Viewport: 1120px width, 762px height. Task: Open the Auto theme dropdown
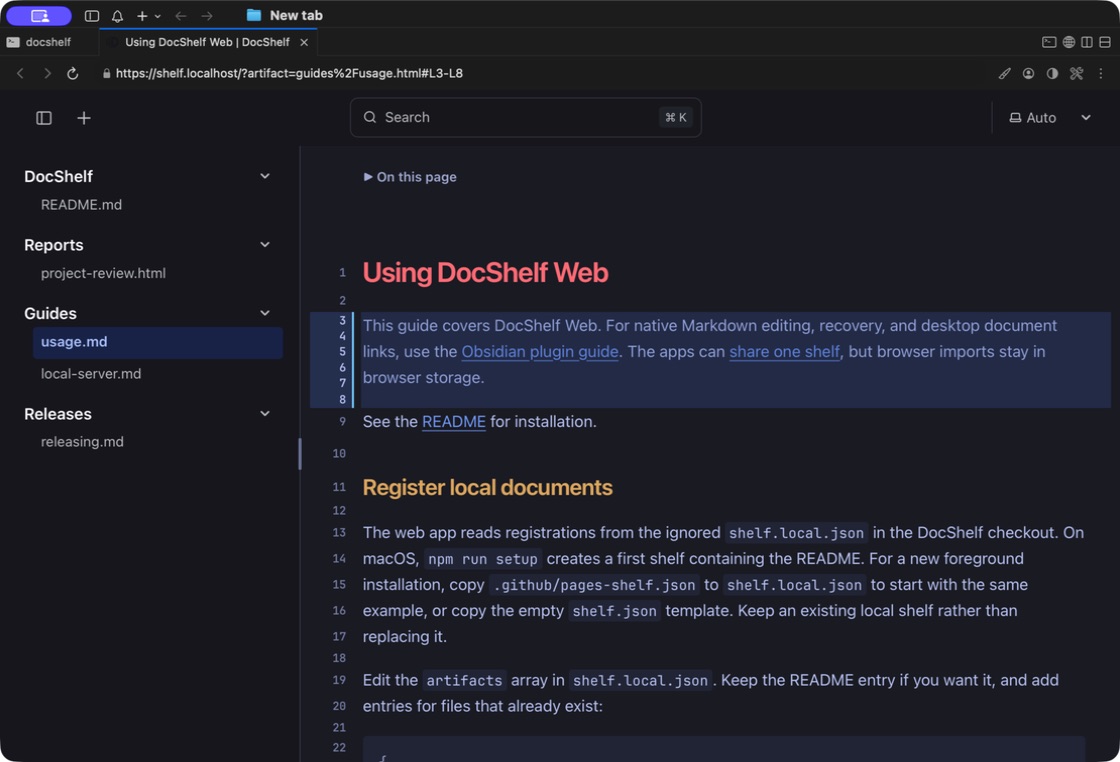click(x=1050, y=118)
